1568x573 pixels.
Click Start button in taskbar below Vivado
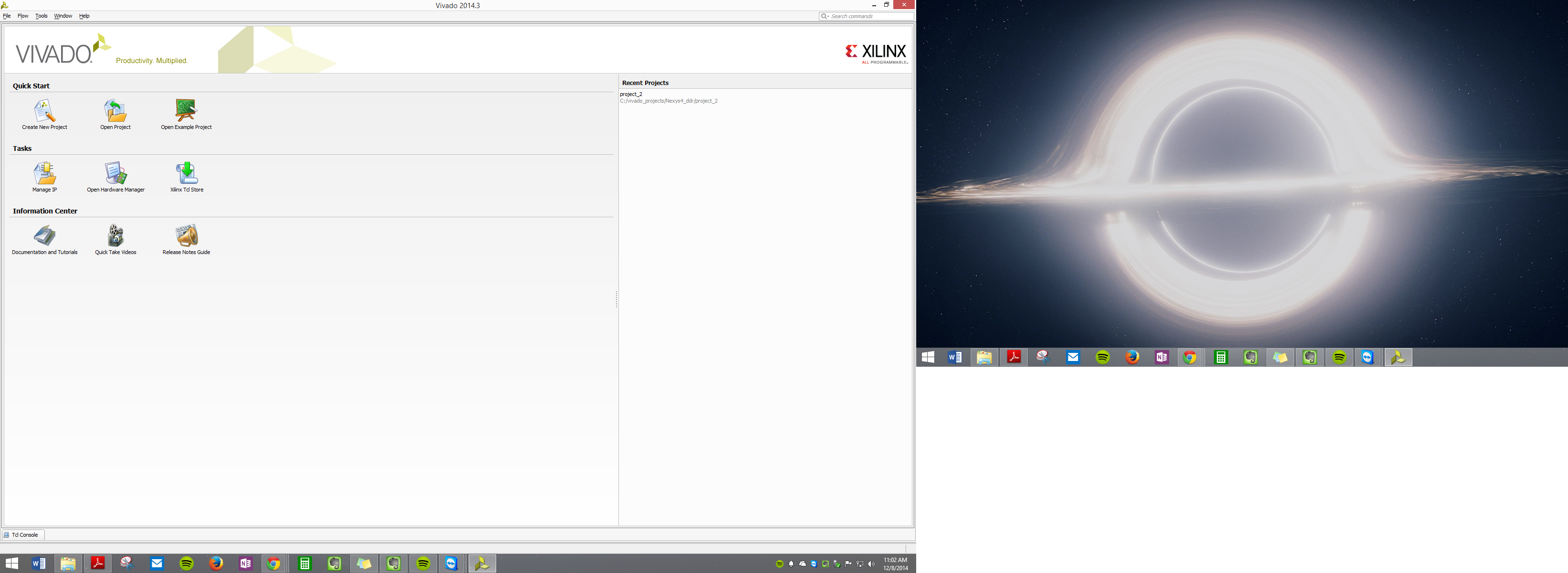point(11,563)
